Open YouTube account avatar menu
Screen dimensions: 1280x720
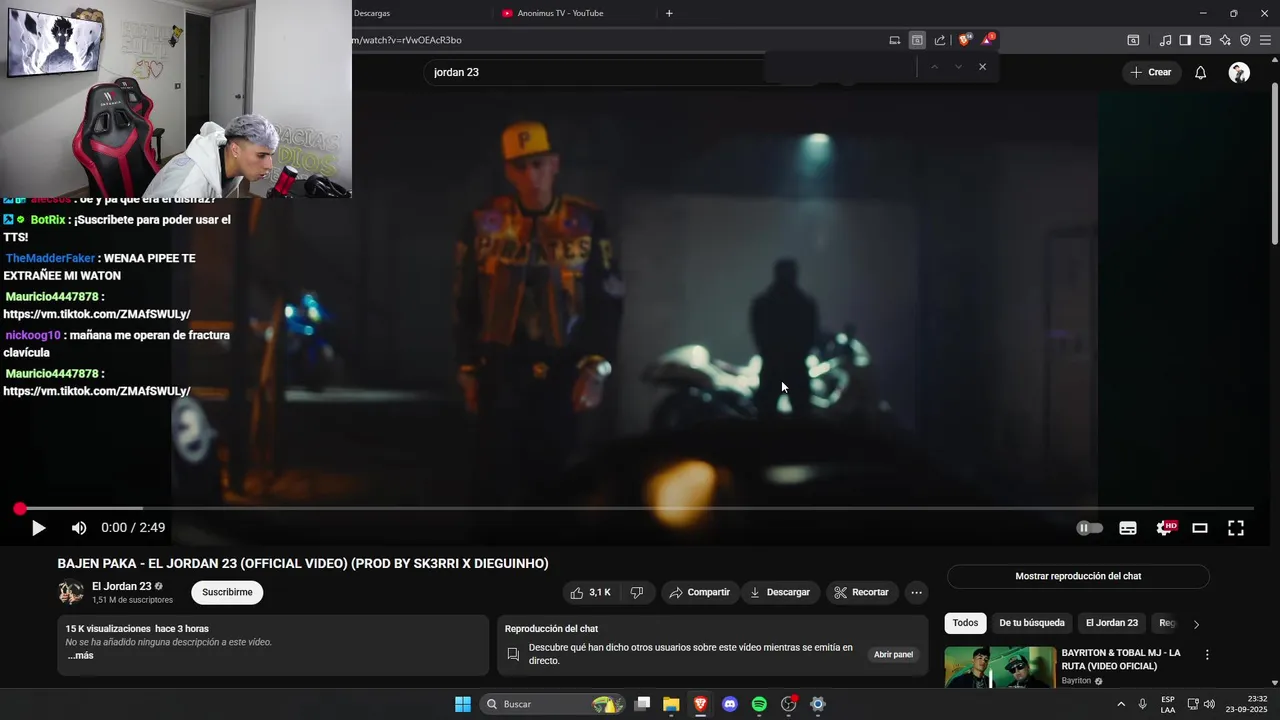pyautogui.click(x=1239, y=72)
